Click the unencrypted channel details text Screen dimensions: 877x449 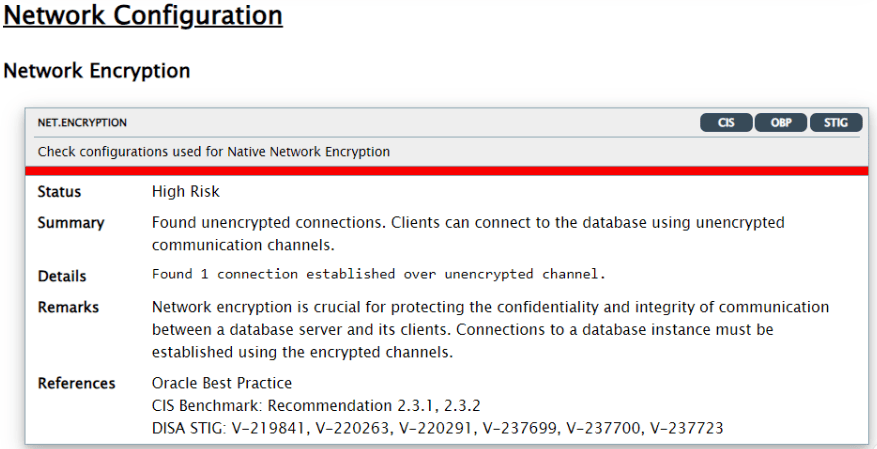(x=379, y=274)
